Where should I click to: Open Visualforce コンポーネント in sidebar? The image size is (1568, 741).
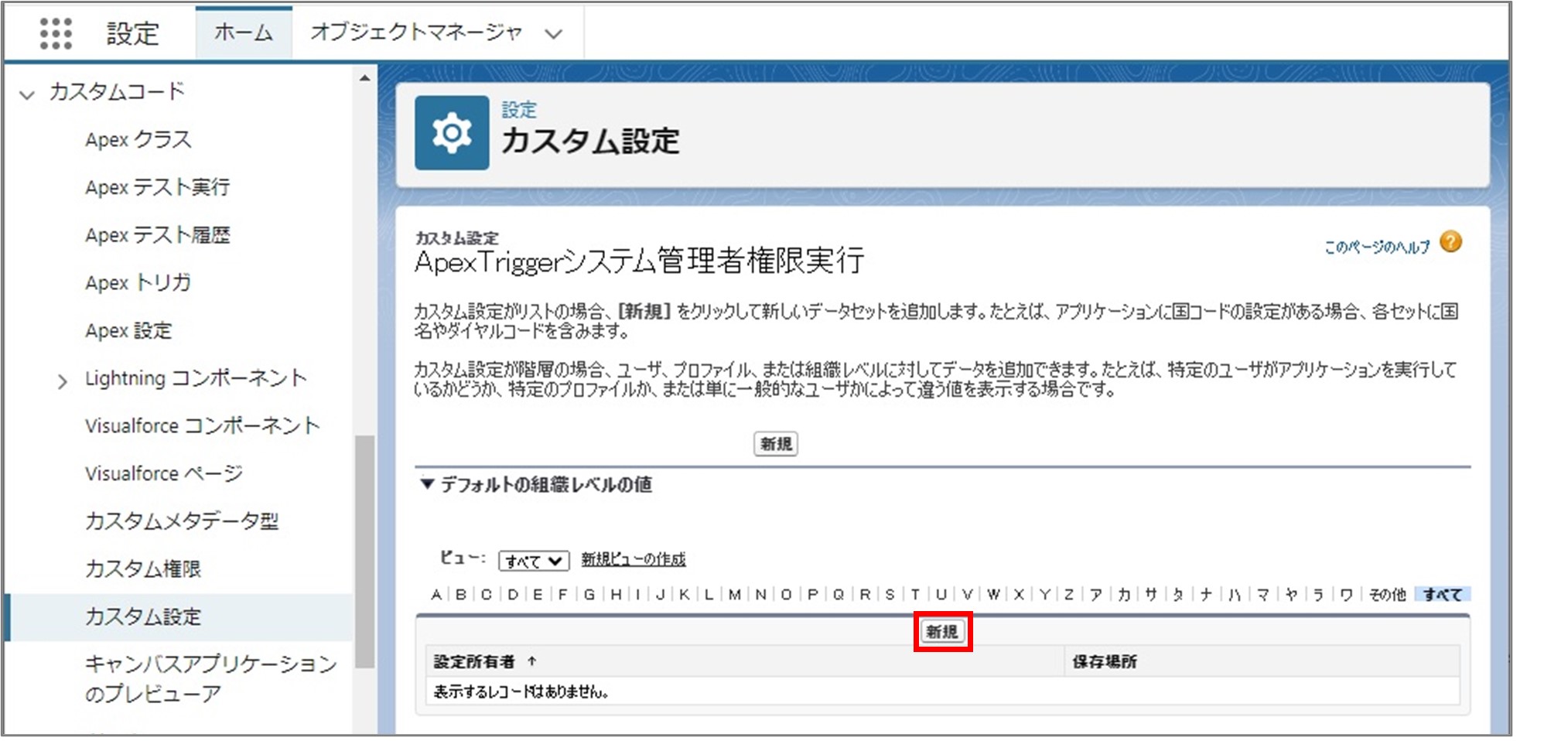coord(203,426)
